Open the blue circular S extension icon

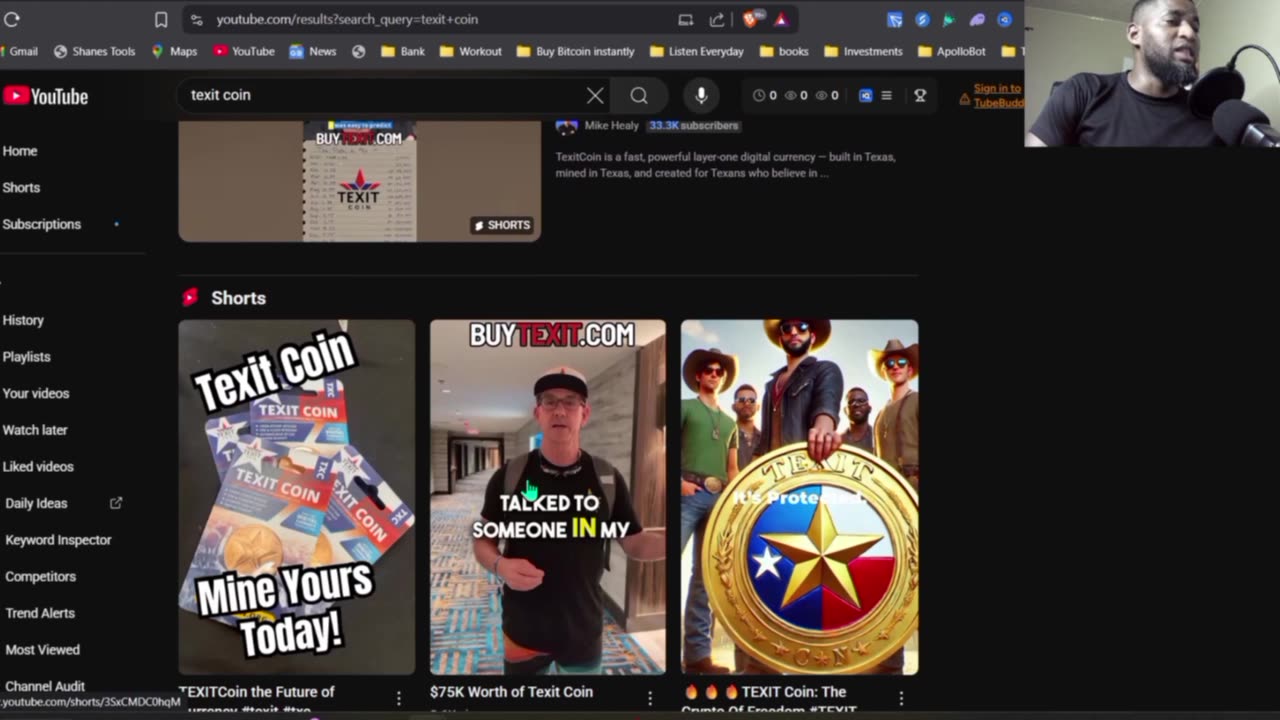tap(922, 19)
